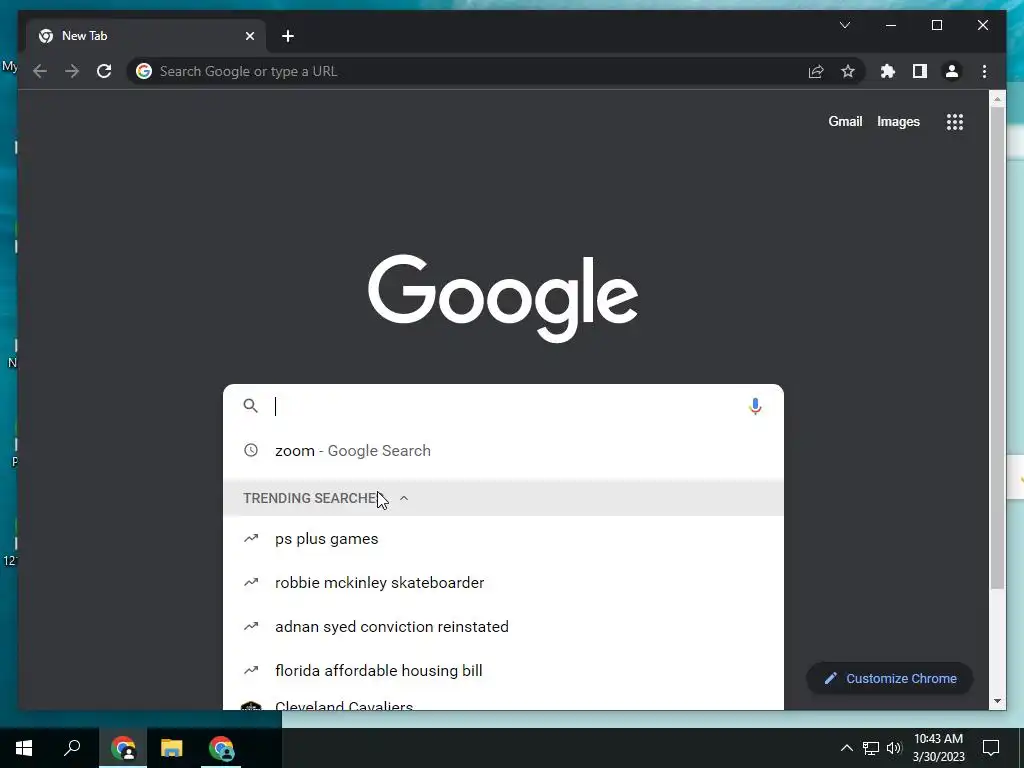Toggle the side panel icon
Image resolution: width=1024 pixels, height=768 pixels.
click(x=920, y=71)
